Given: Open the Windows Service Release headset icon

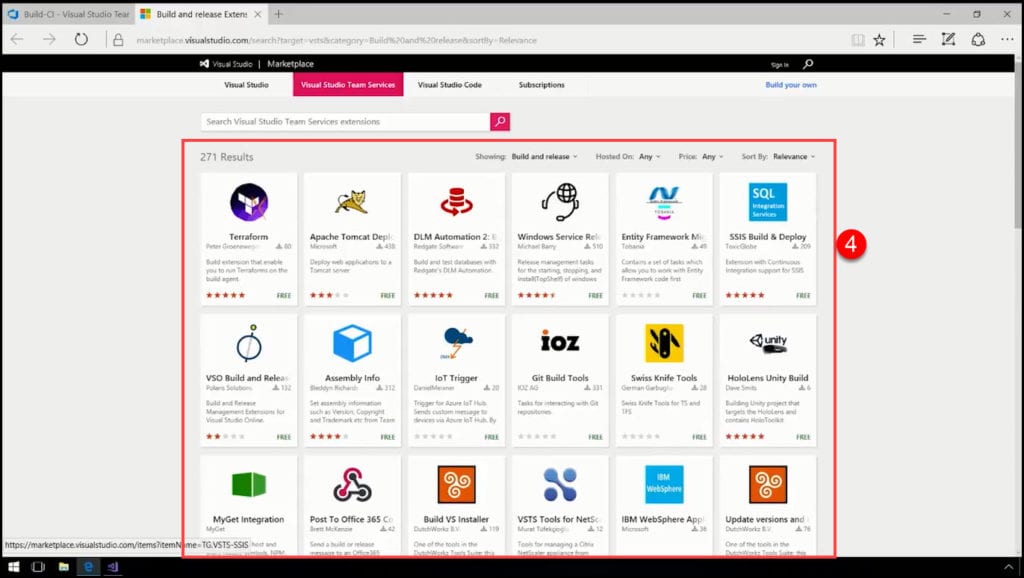Looking at the screenshot, I should coord(560,202).
